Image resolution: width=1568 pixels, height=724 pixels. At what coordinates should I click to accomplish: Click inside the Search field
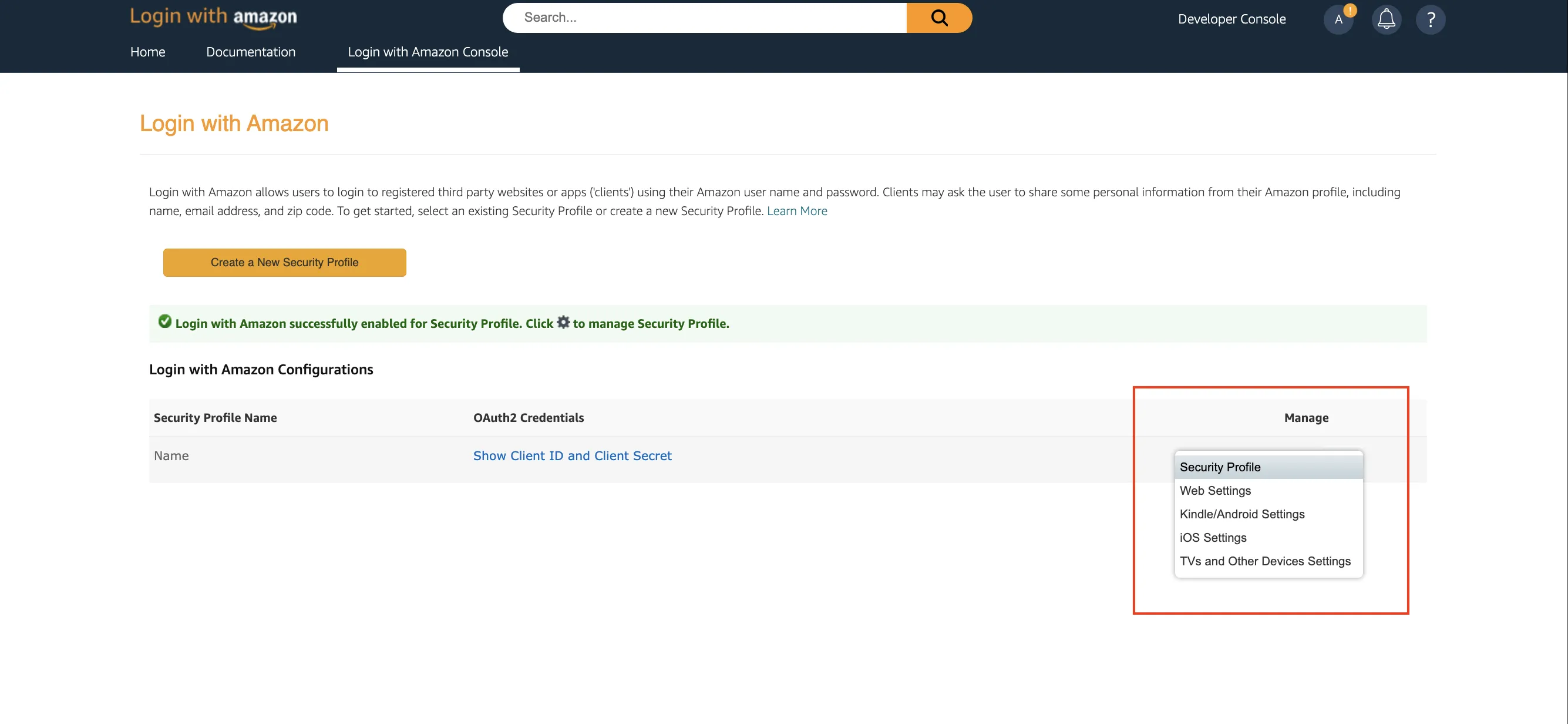tap(700, 18)
